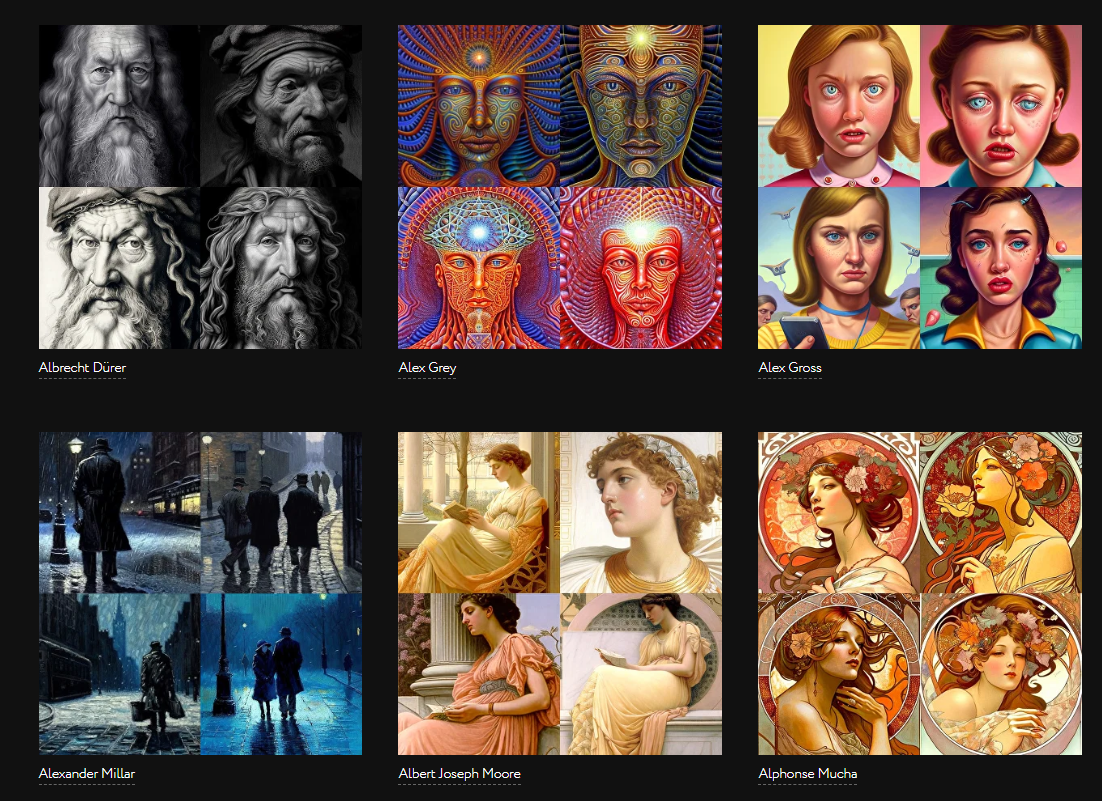Open the Albert Joseph Moore link
The image size is (1102, 801).
pyautogui.click(x=459, y=773)
